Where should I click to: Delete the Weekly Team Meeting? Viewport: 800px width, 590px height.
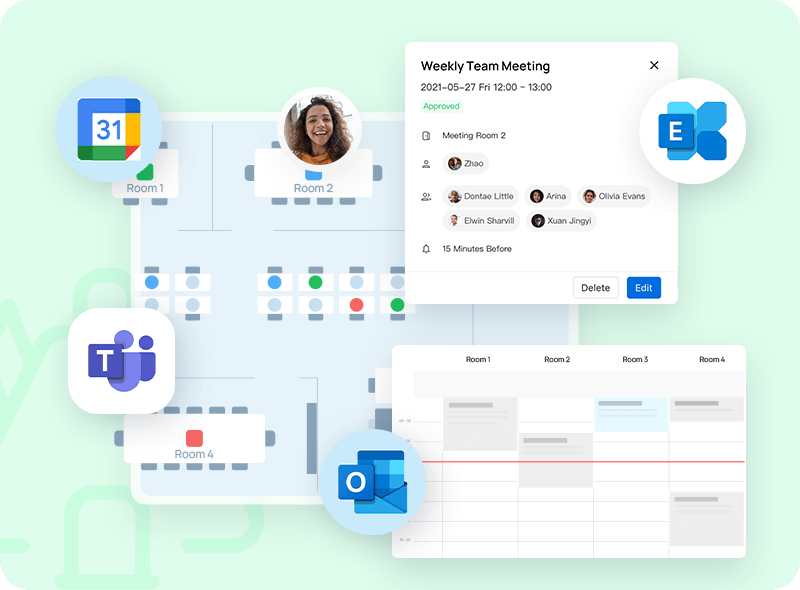pos(595,288)
